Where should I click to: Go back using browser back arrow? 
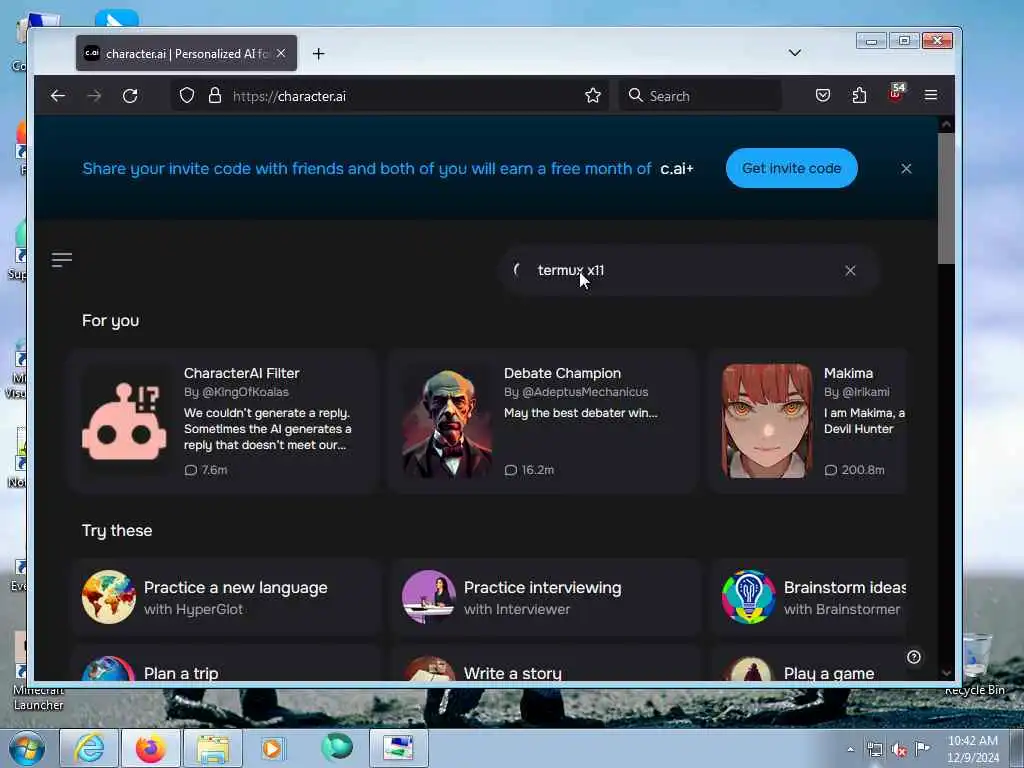coord(57,96)
